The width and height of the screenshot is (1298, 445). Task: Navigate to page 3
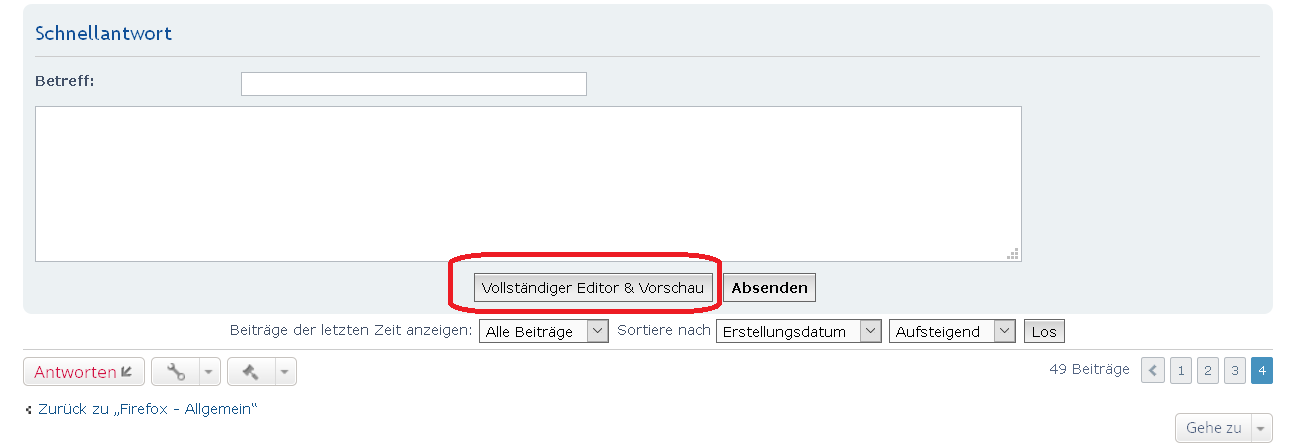click(1235, 371)
